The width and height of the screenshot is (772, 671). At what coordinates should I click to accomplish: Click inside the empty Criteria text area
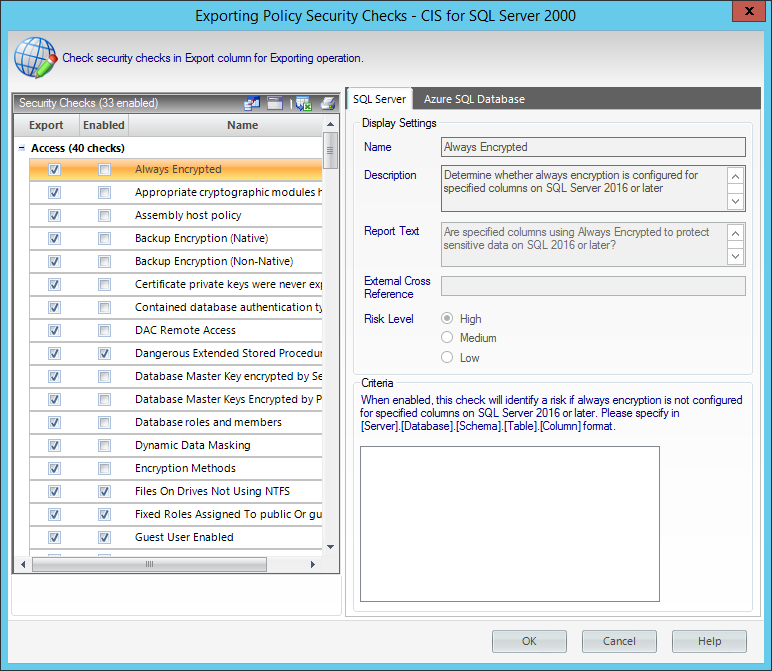(x=509, y=523)
